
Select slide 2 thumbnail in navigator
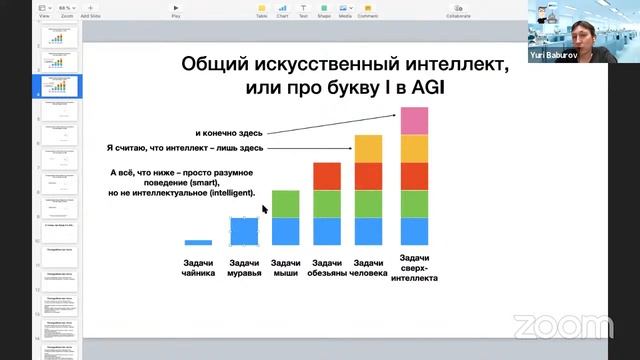pos(60,37)
